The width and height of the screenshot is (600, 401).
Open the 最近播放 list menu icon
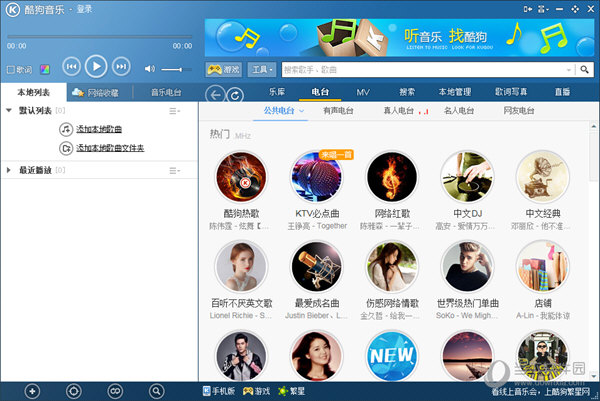[174, 170]
